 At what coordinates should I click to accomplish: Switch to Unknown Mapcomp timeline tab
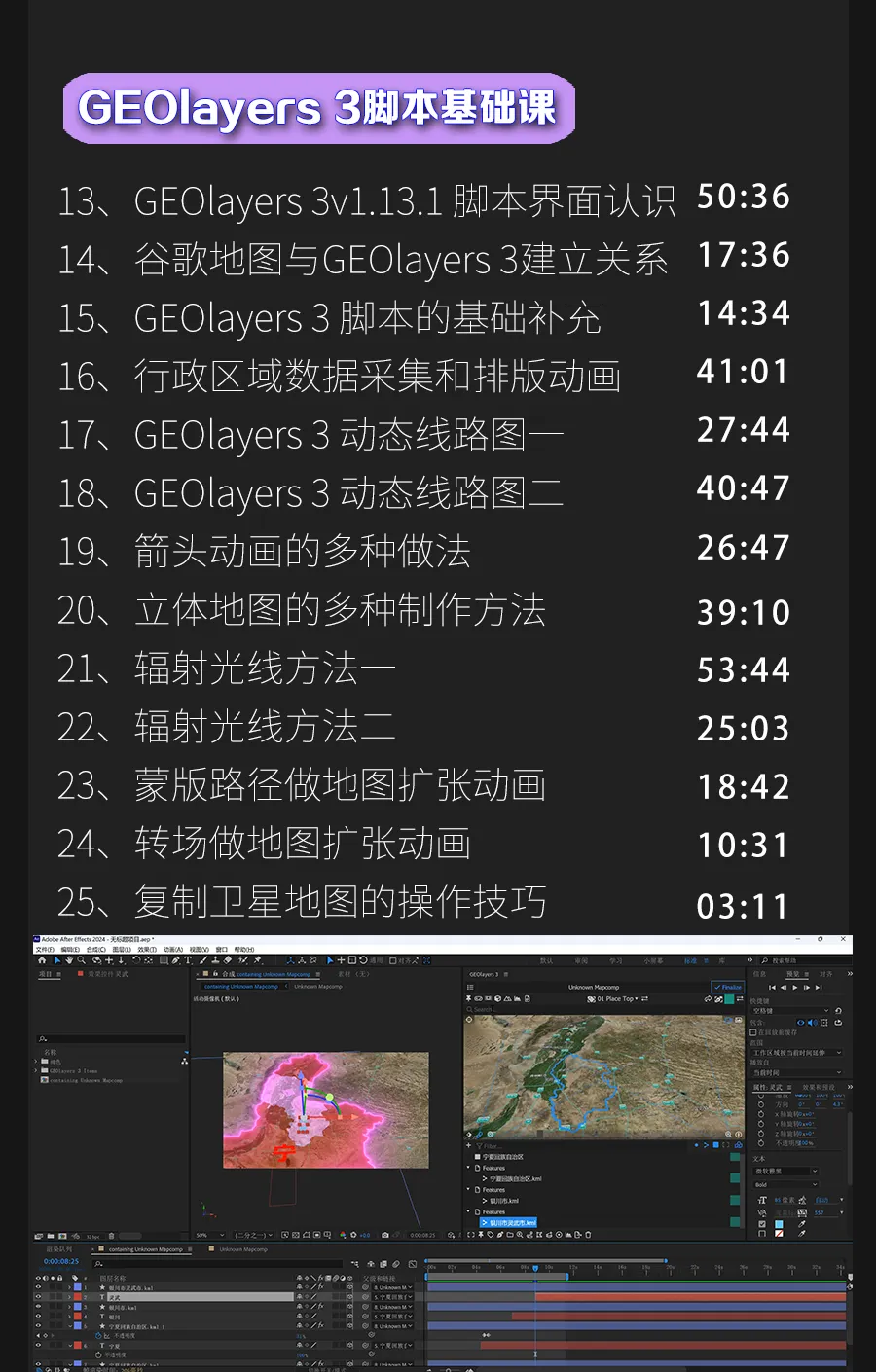[243, 1248]
